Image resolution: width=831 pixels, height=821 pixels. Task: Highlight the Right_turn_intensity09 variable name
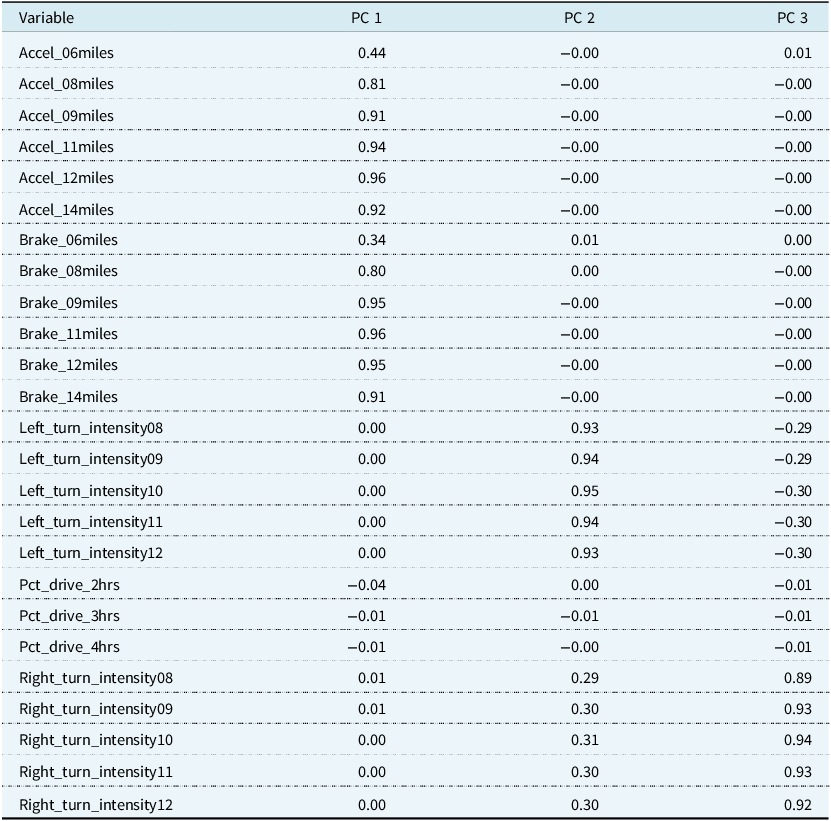(x=96, y=709)
